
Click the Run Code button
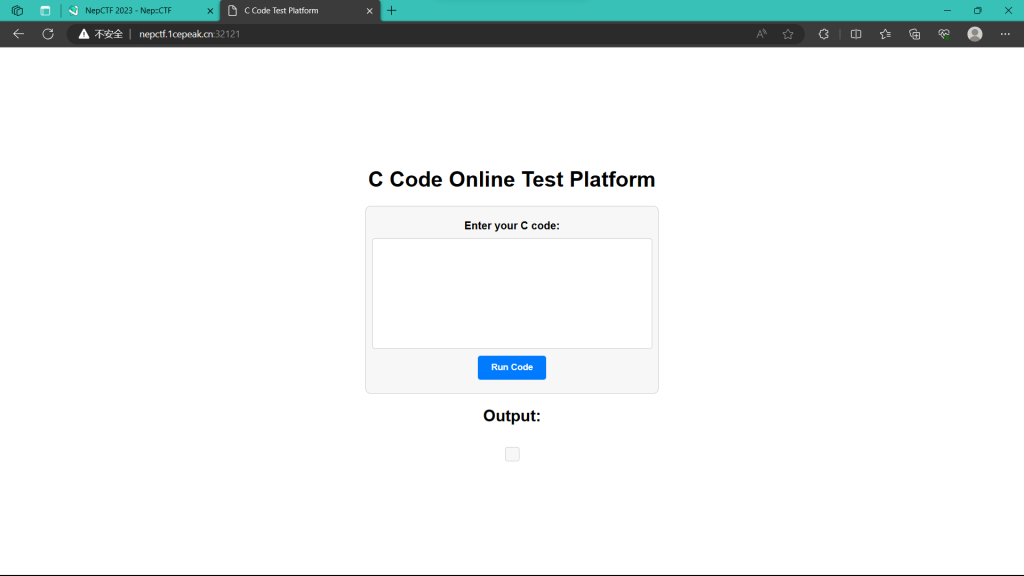[x=511, y=368]
